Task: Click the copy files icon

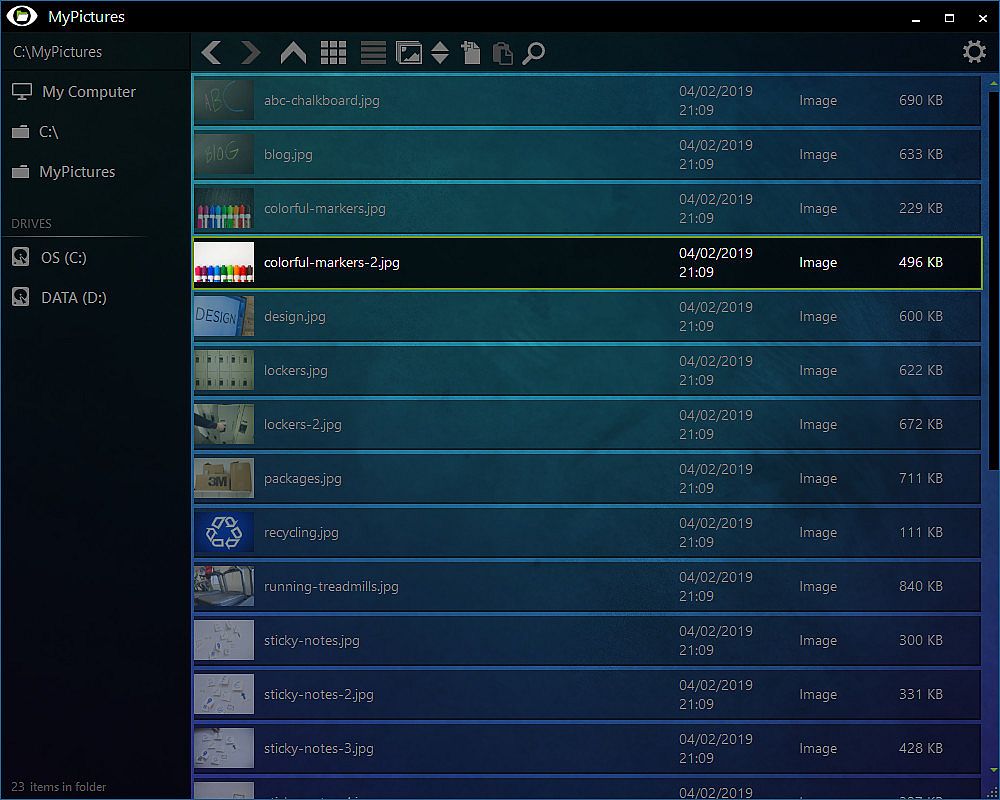Action: point(471,52)
